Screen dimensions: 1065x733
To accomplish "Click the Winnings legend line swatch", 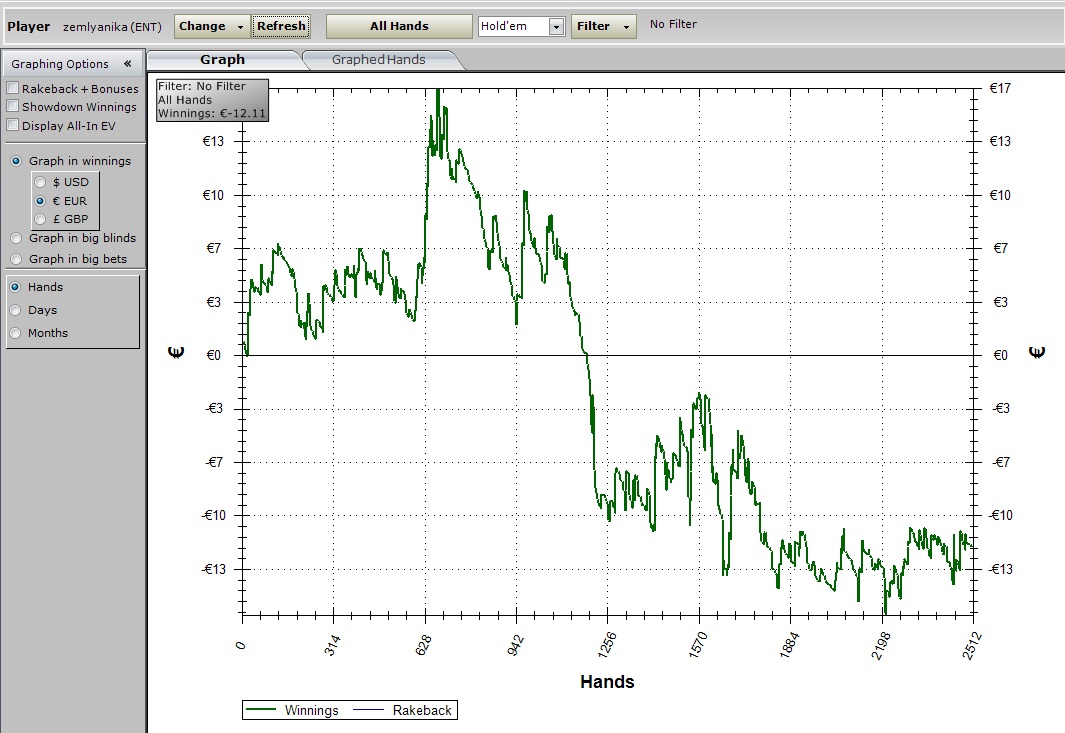I will point(262,710).
